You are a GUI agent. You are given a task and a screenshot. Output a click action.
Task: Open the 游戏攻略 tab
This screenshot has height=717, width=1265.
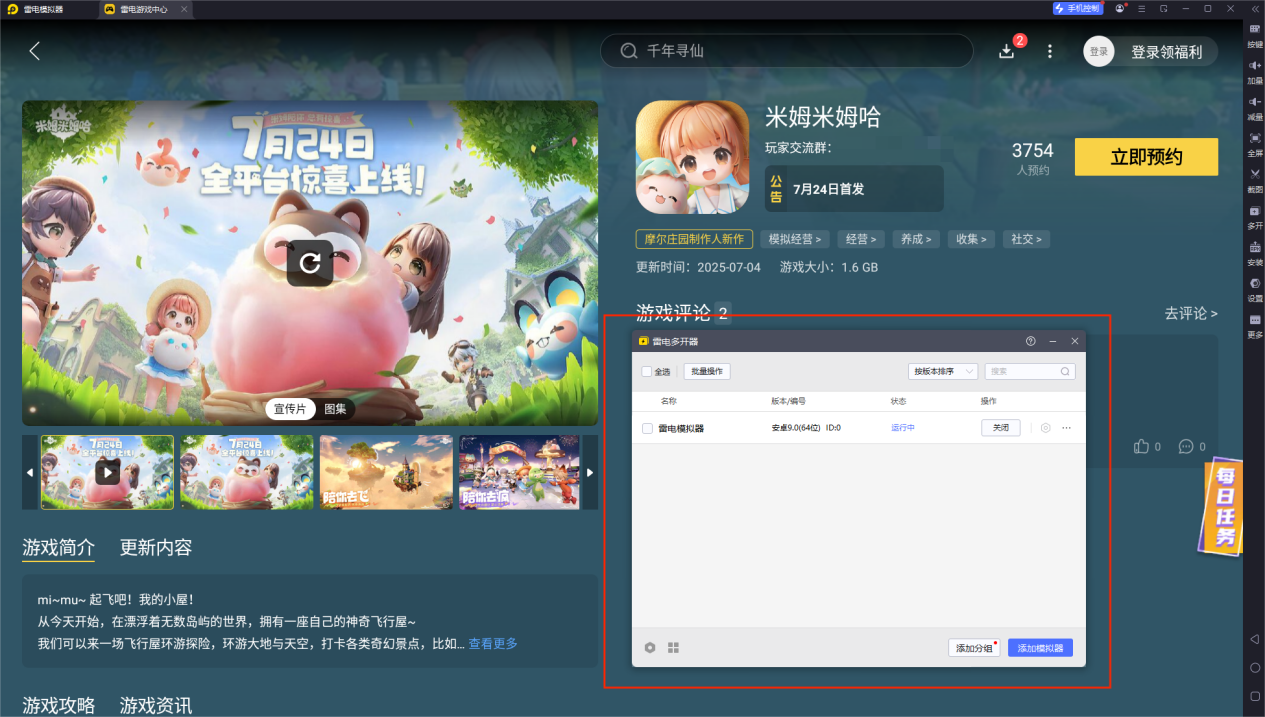coord(59,705)
